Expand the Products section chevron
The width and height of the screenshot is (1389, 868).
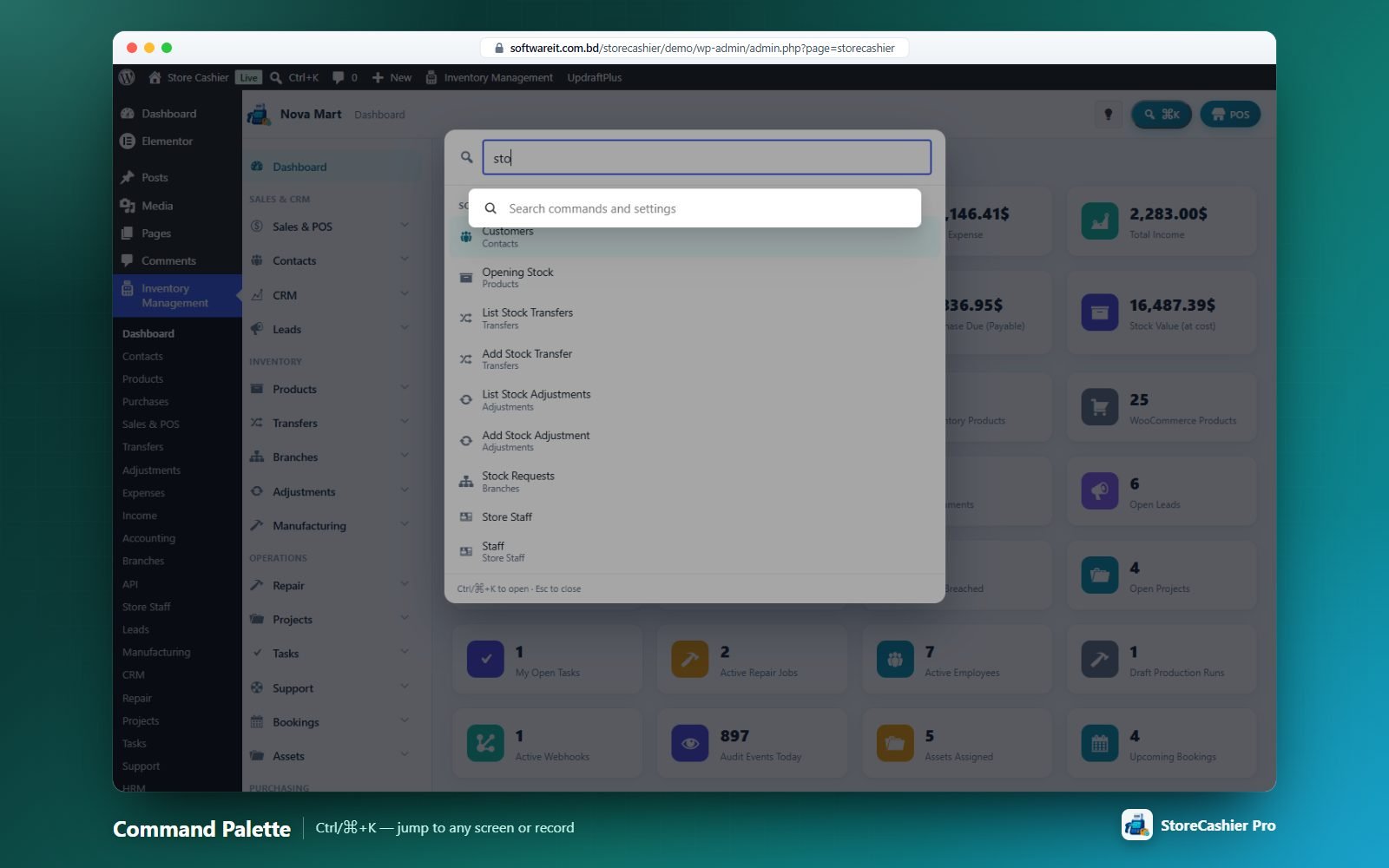coord(405,388)
